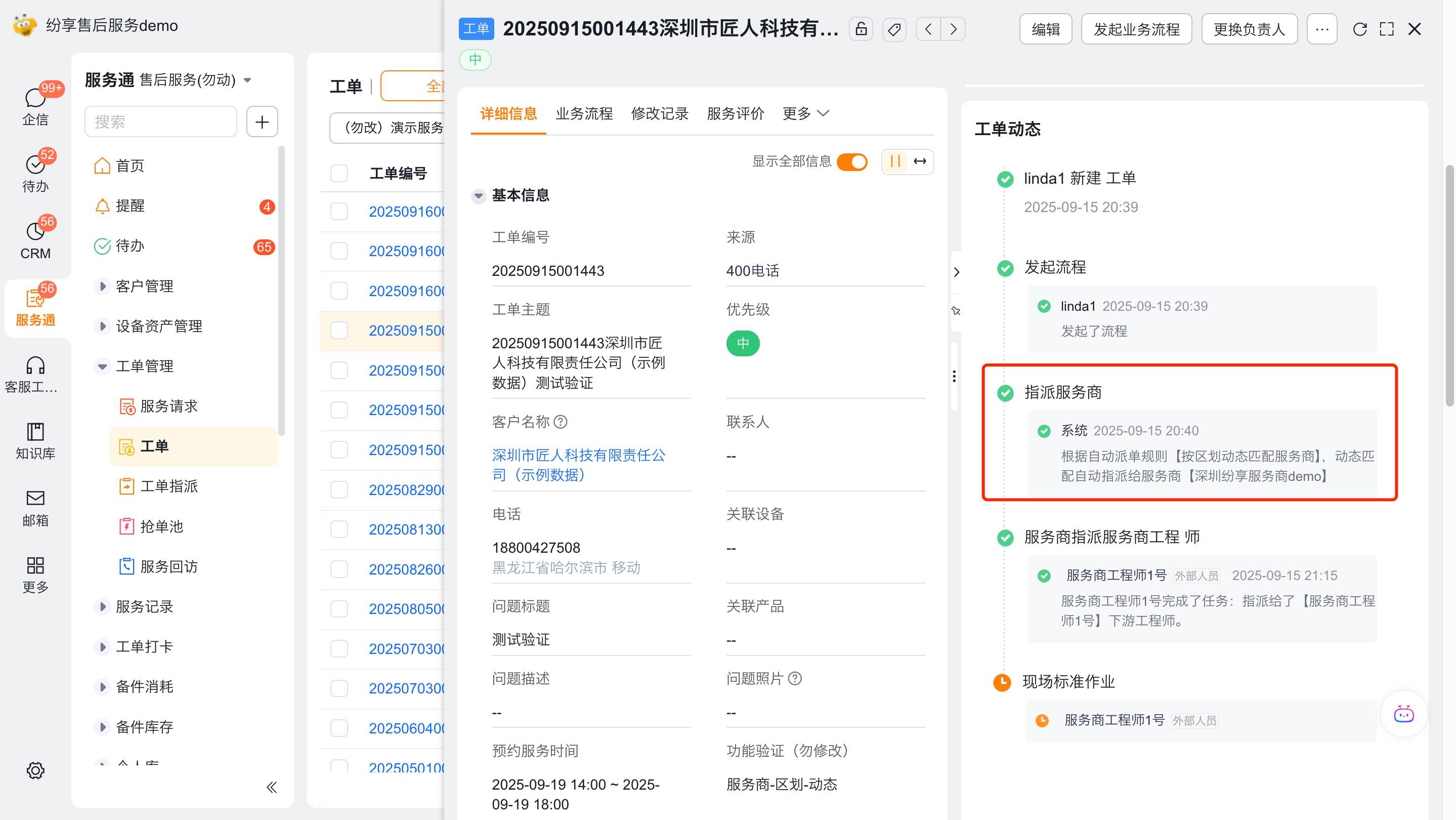This screenshot has width=1456, height=820.
Task: Click the settings gear in left sidebar
Action: (35, 770)
